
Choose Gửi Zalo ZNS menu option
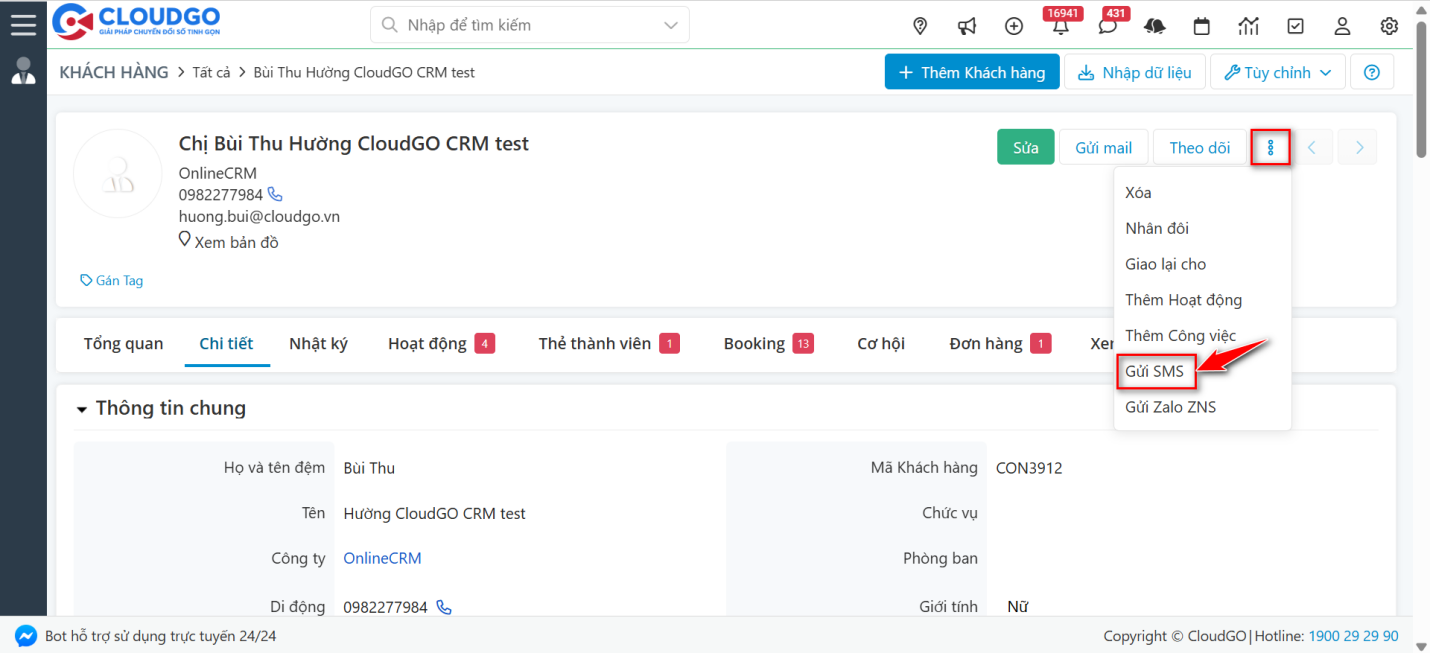pos(1170,407)
